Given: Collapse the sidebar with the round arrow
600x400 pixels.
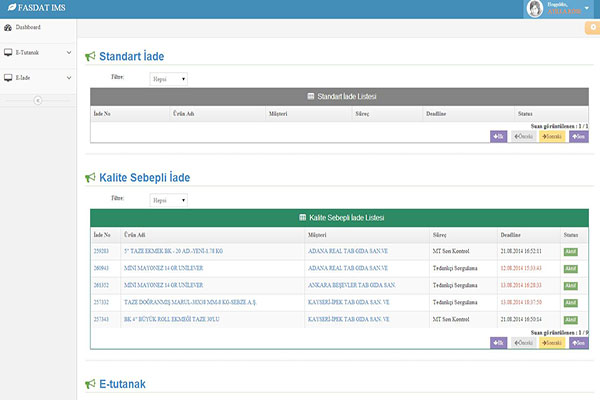Looking at the screenshot, I should click(38, 100).
